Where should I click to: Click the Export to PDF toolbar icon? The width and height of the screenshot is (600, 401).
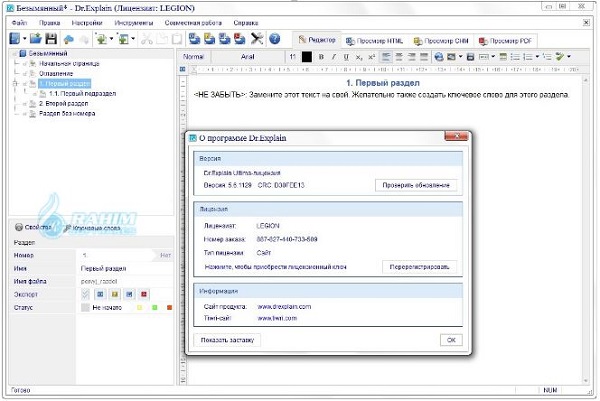click(240, 39)
